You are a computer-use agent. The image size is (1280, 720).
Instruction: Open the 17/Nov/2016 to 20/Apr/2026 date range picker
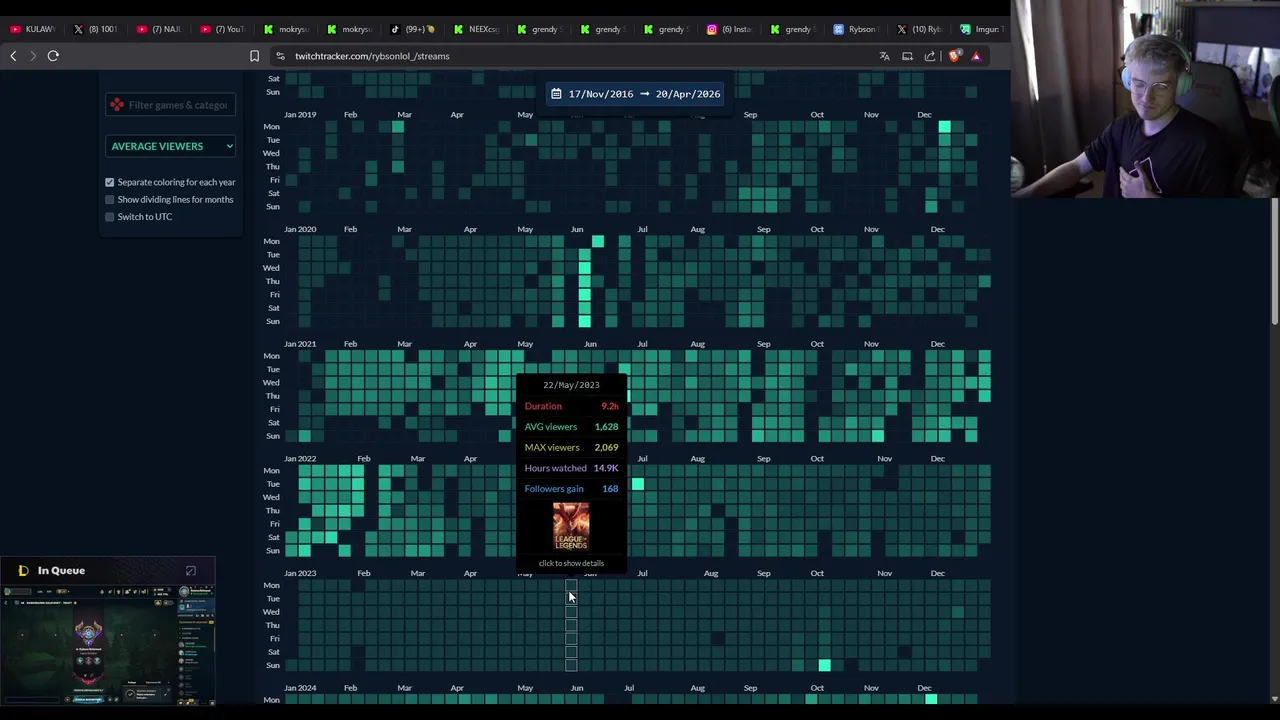point(635,94)
